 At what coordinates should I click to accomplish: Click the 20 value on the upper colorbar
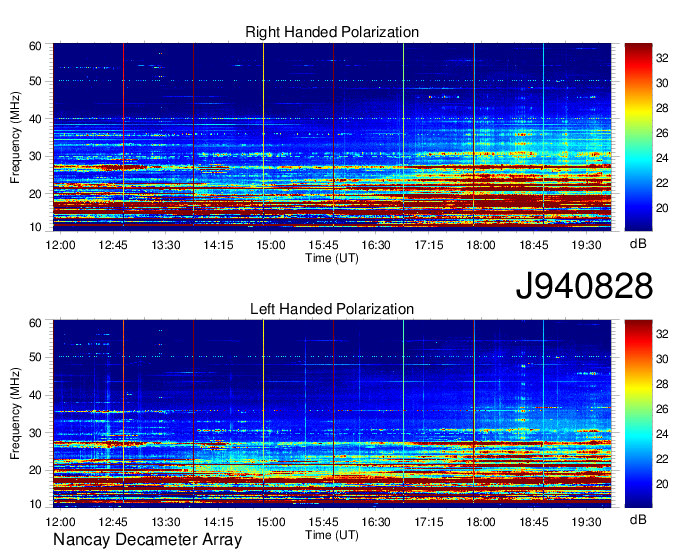coord(662,208)
